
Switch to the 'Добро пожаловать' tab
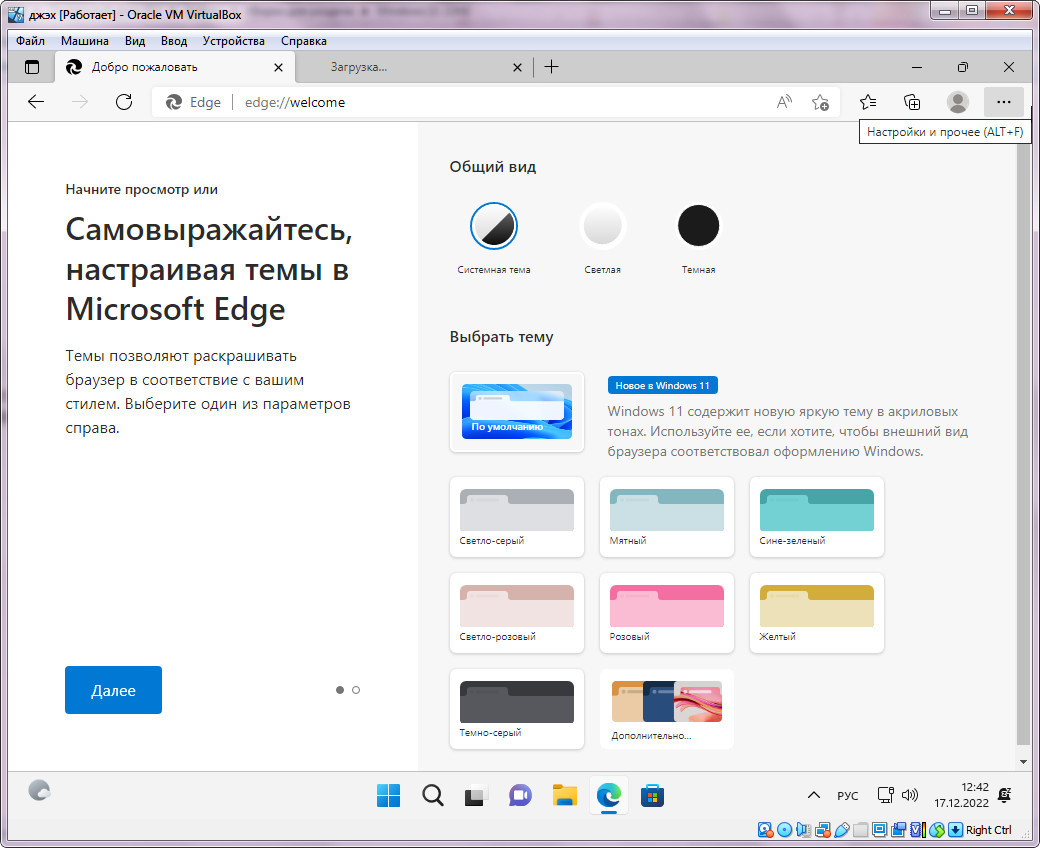175,67
